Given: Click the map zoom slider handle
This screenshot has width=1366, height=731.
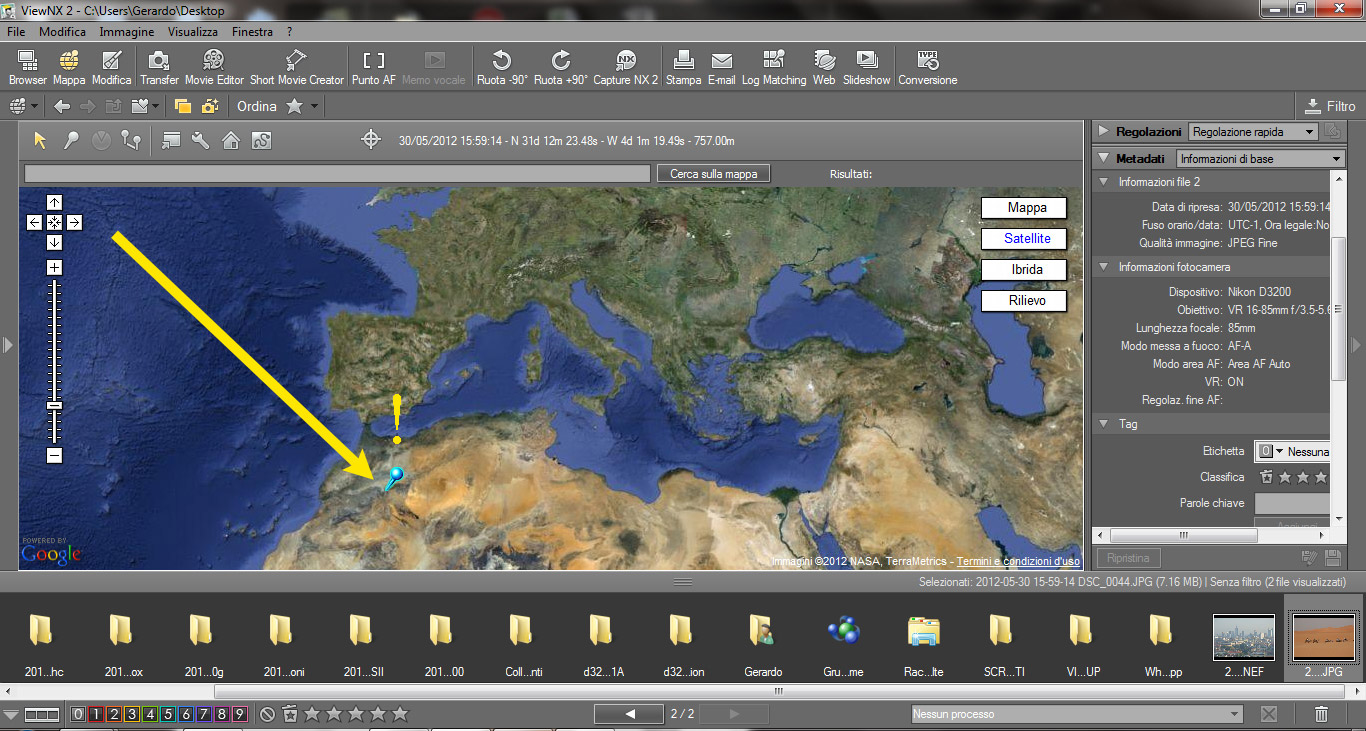Looking at the screenshot, I should (54, 405).
